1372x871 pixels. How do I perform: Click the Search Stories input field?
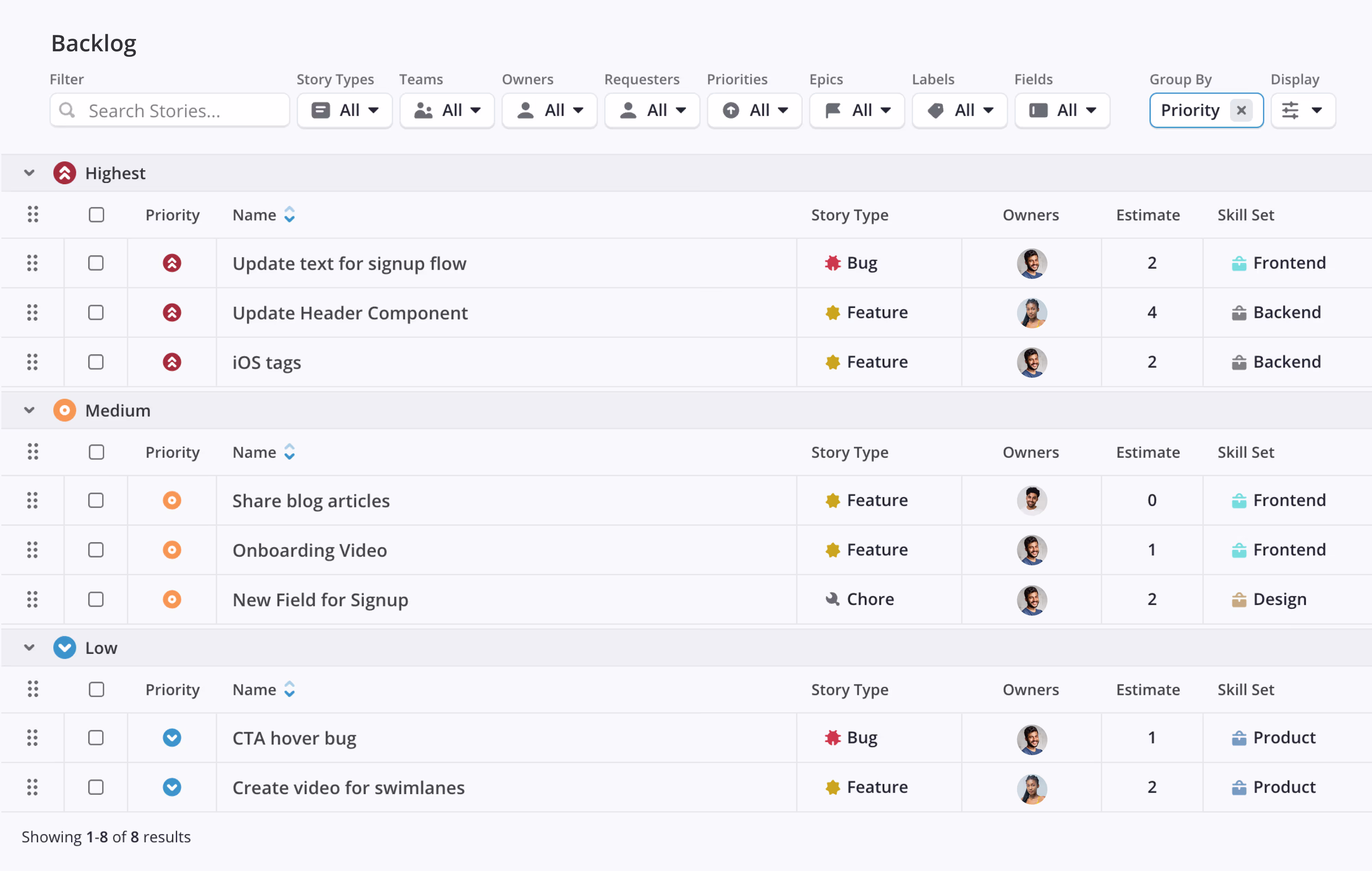click(x=170, y=110)
